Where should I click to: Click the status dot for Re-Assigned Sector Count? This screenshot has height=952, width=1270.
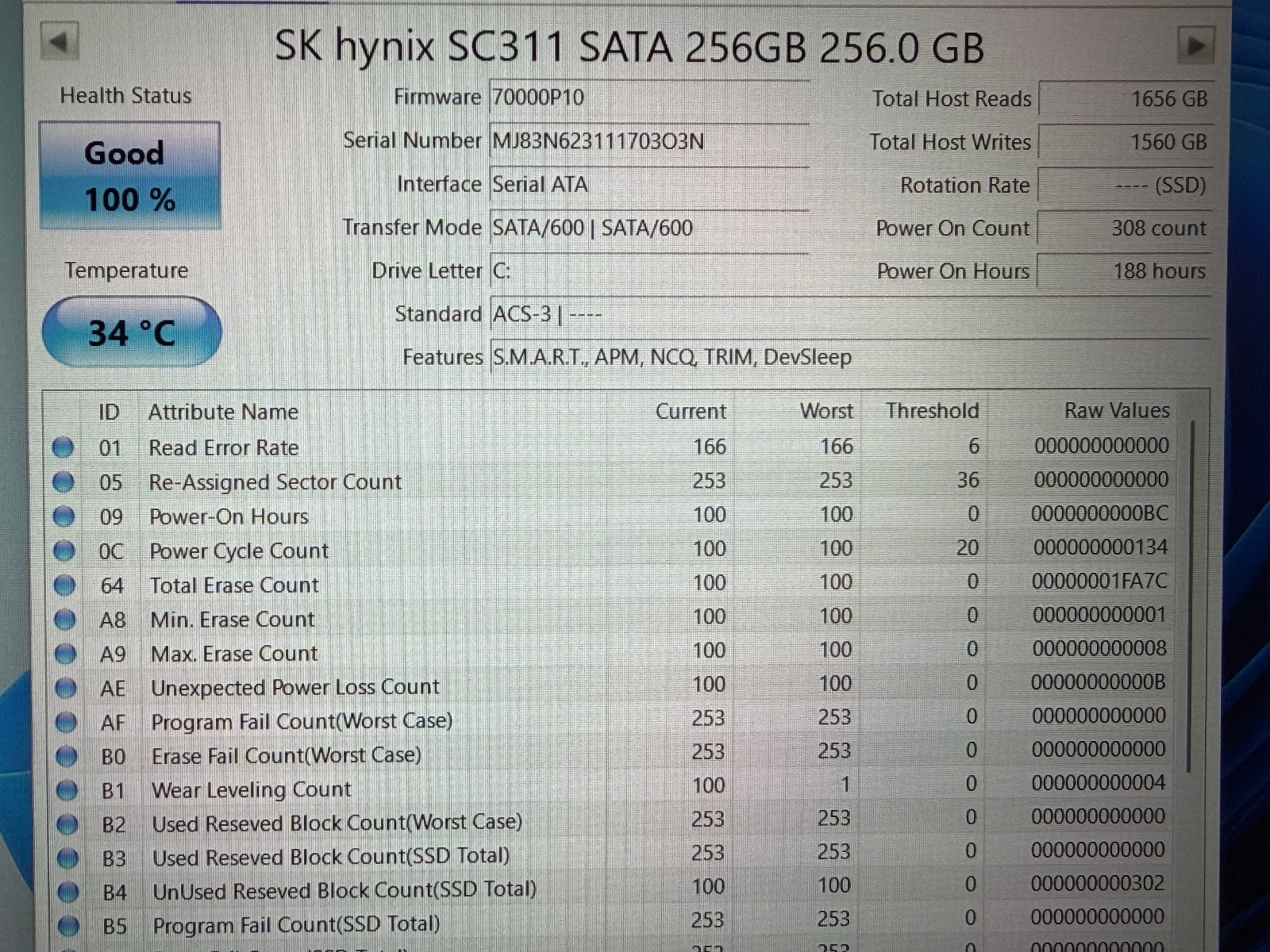tap(63, 482)
